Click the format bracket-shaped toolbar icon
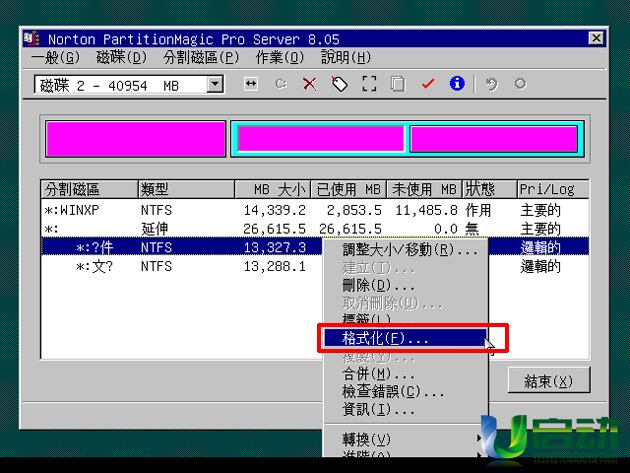Viewport: 630px width, 473px height. (x=368, y=85)
